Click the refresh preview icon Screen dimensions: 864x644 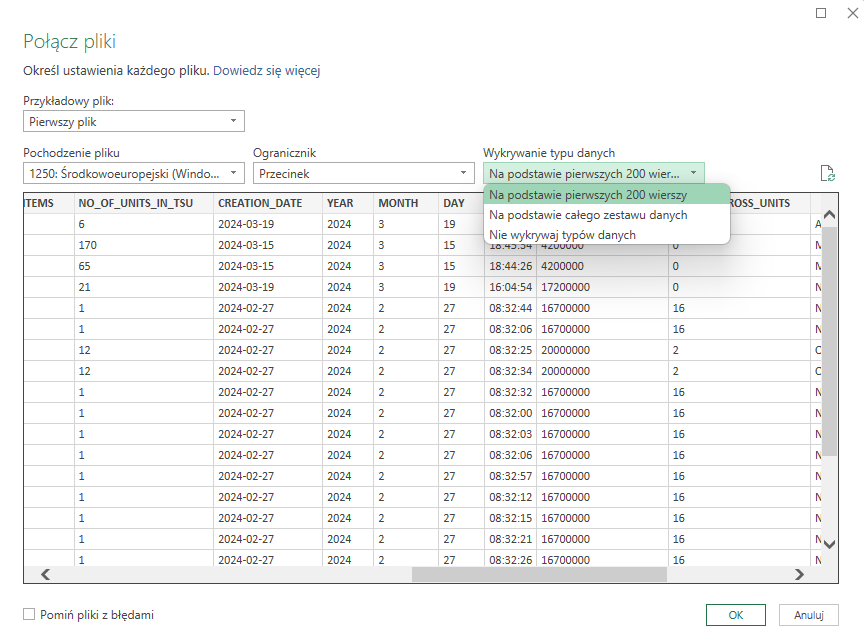click(827, 173)
